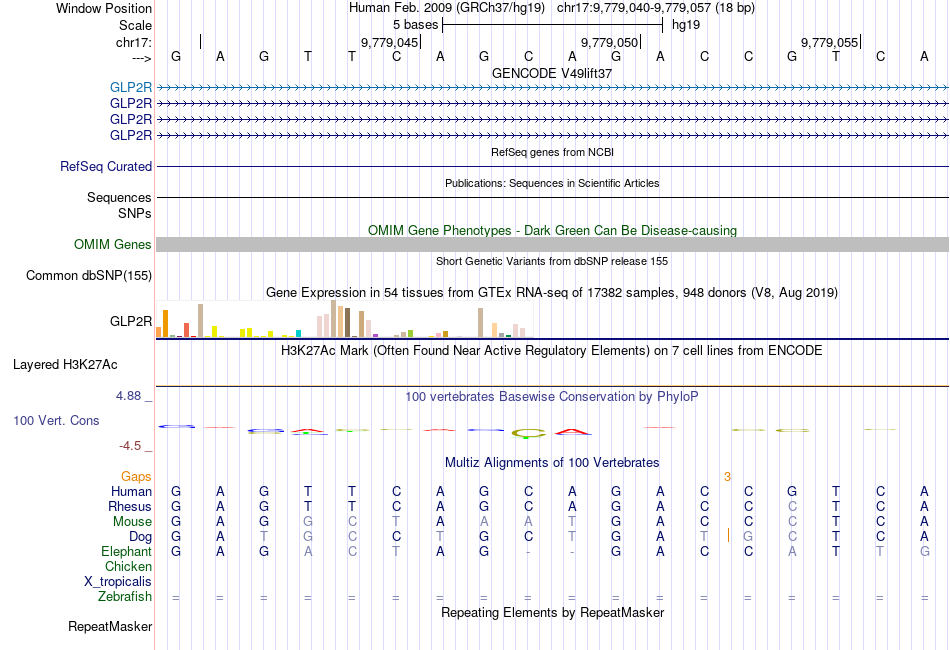Image resolution: width=950 pixels, height=650 pixels.
Task: Click the 9,779,045 ruler position
Action: [x=390, y=42]
